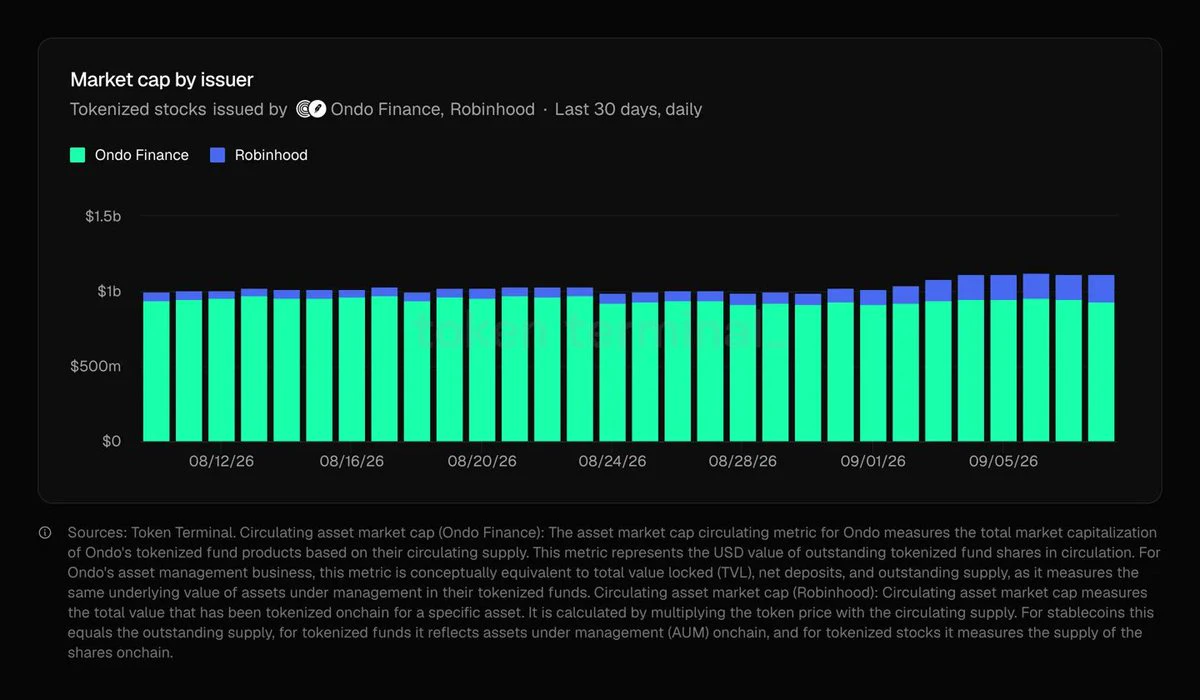Click the Ondo Finance green legend swatch

coord(78,155)
